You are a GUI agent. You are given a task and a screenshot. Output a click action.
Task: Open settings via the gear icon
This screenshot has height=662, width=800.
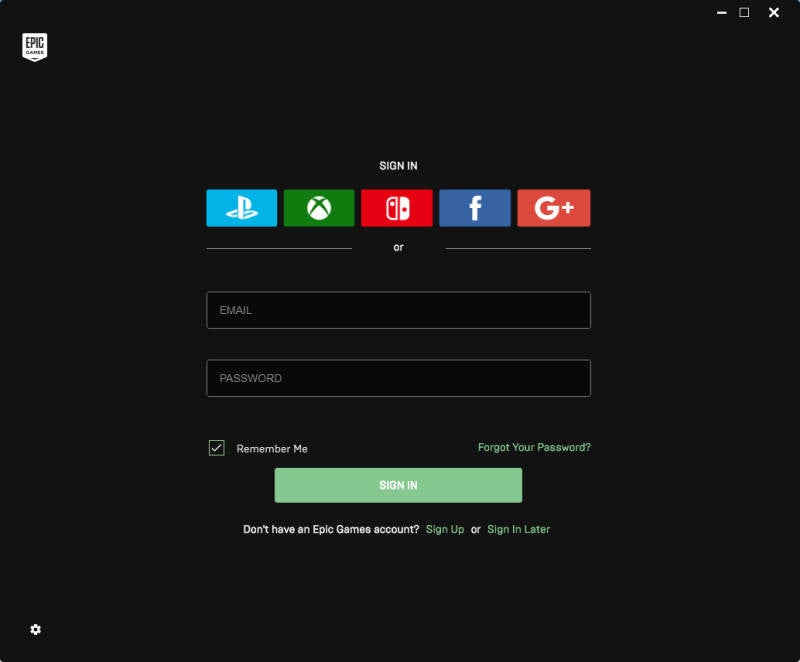pos(35,629)
